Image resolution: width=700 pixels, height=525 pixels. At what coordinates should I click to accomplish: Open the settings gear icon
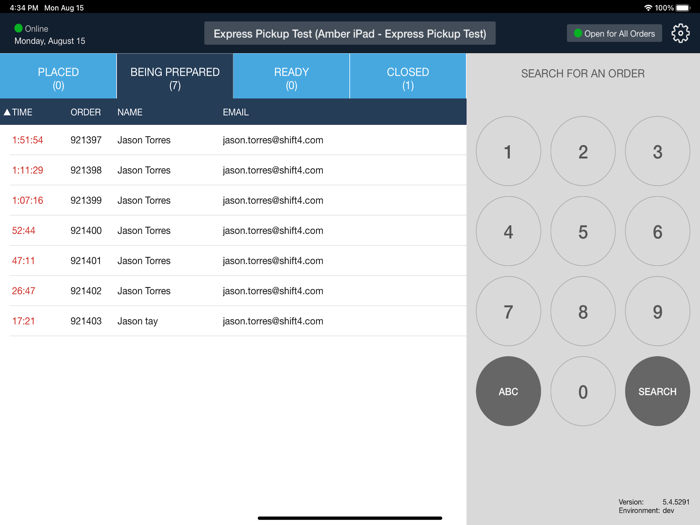(x=680, y=33)
